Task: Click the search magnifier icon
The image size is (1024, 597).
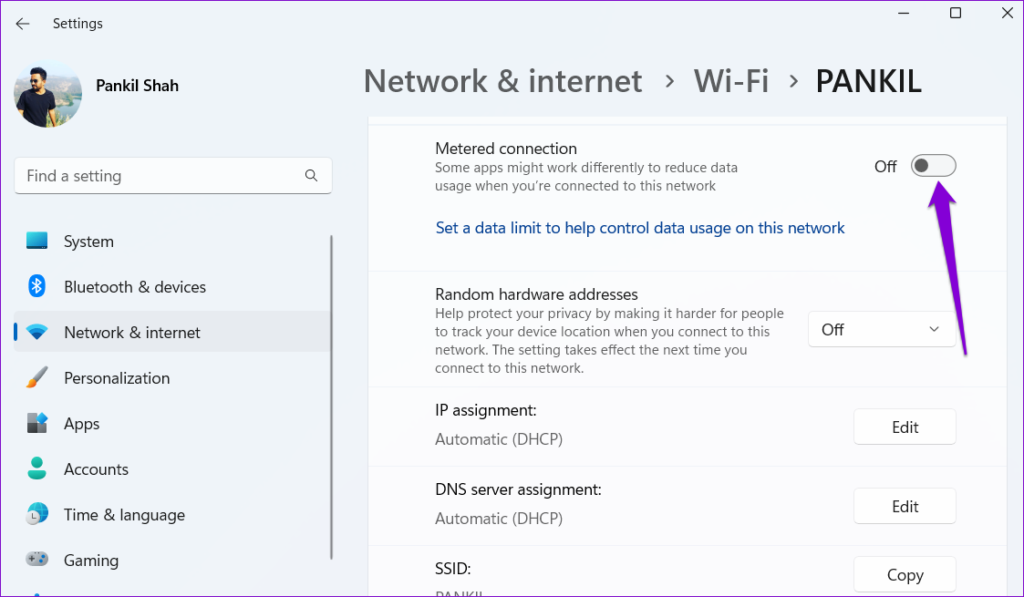Action: click(312, 175)
